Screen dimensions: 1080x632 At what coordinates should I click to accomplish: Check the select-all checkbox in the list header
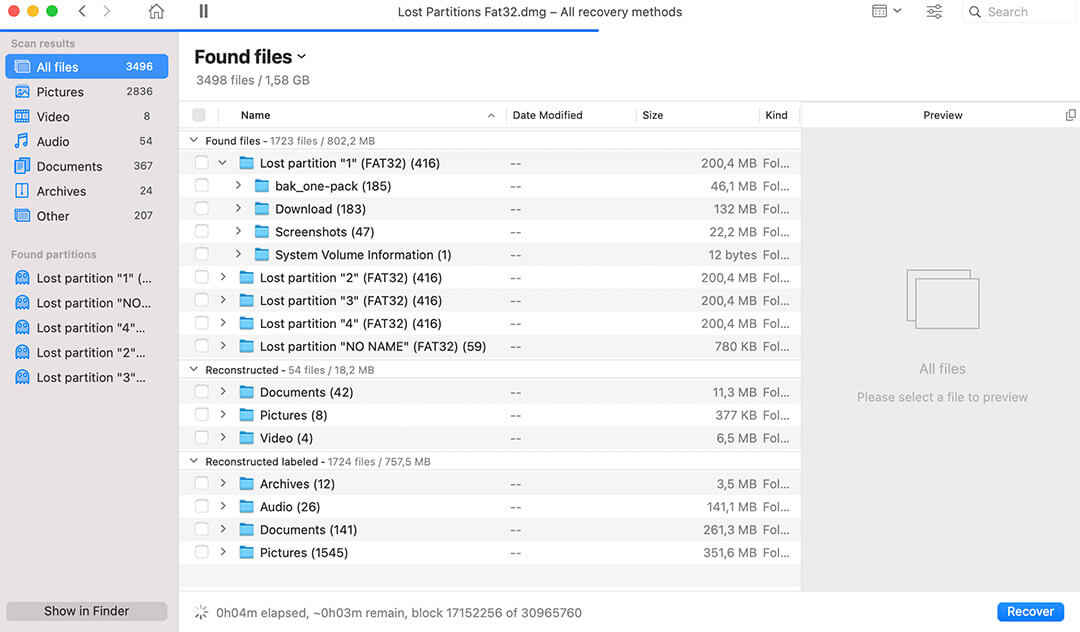pyautogui.click(x=199, y=115)
